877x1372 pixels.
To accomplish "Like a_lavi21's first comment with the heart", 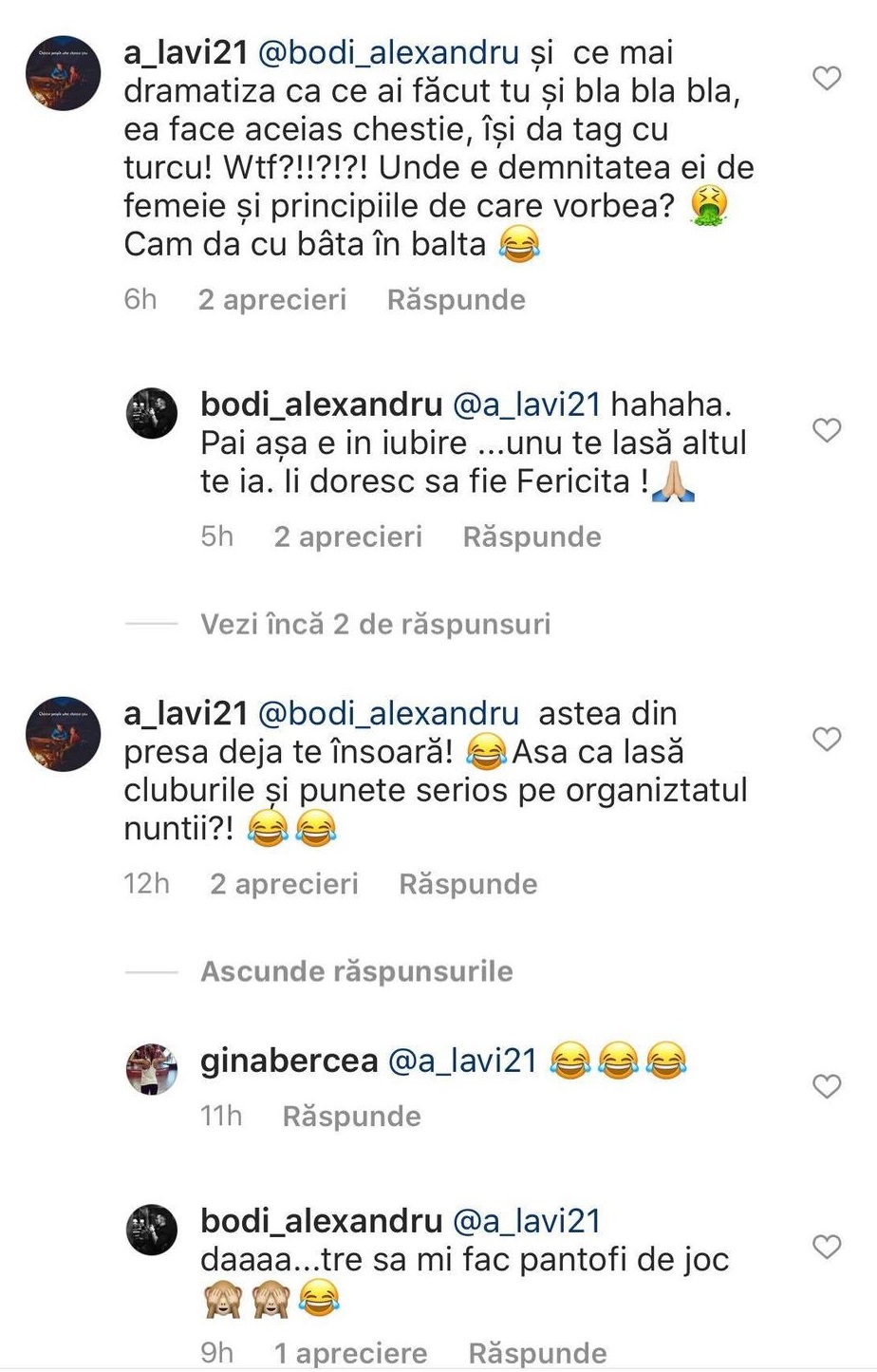I will [828, 78].
